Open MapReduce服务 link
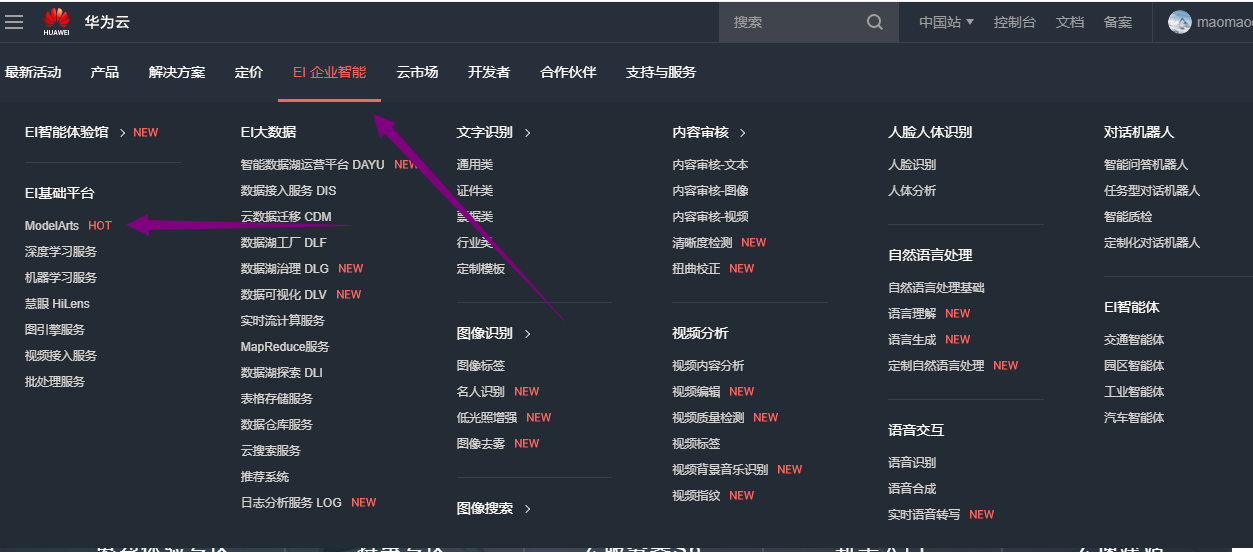 pos(285,346)
